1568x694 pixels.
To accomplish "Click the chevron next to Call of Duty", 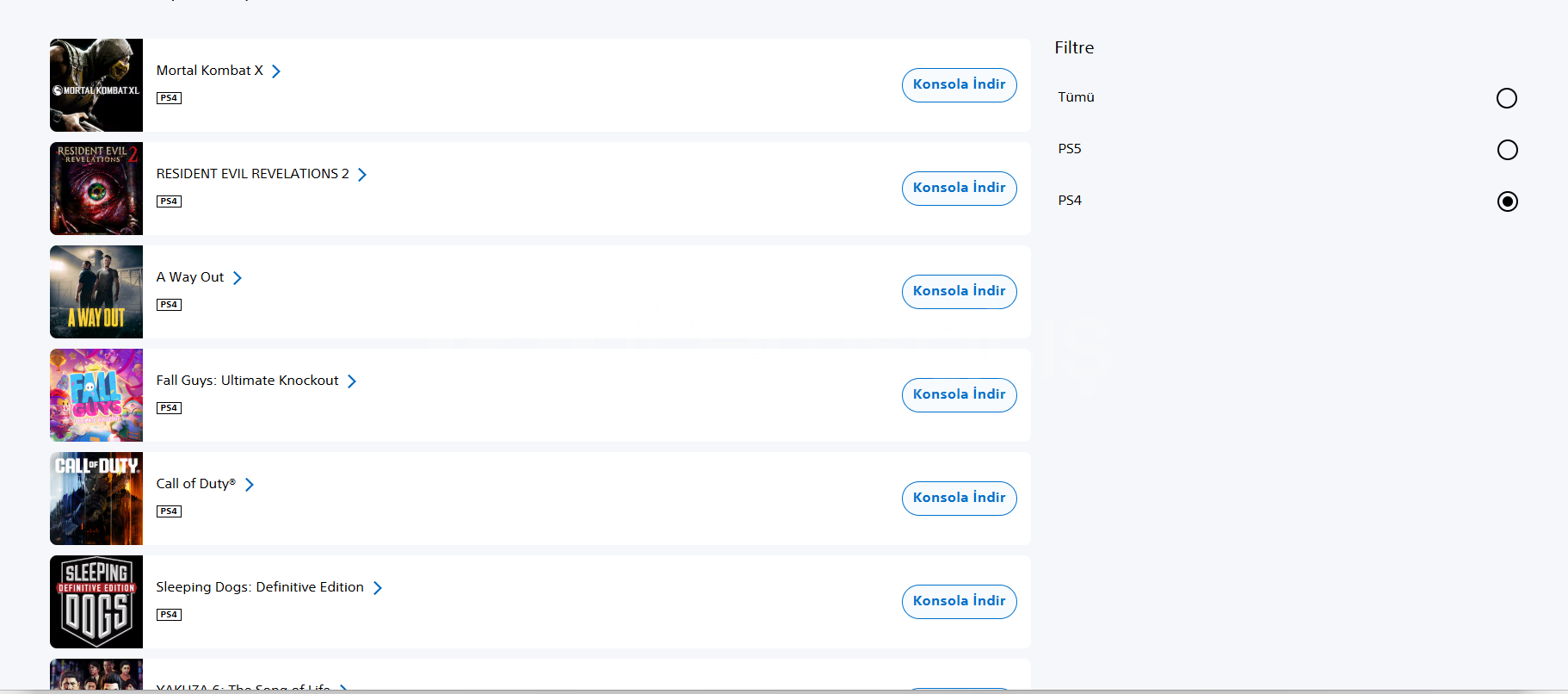I will pos(250,485).
